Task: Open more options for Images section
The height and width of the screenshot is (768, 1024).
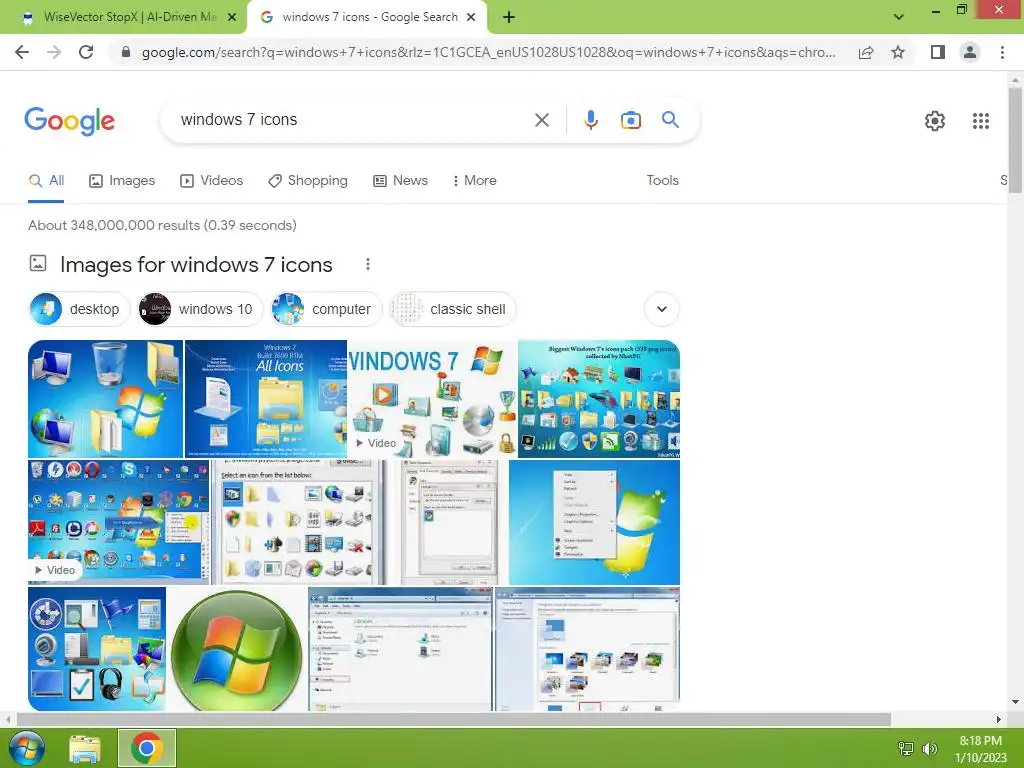Action: point(368,264)
